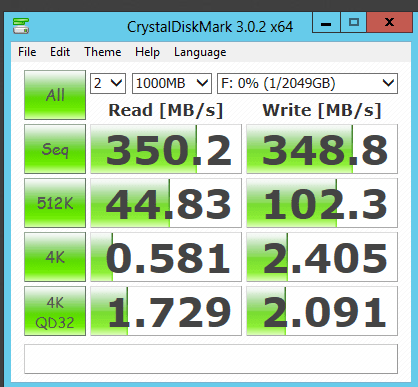Click the Write [MB/s] column header

coord(322,110)
